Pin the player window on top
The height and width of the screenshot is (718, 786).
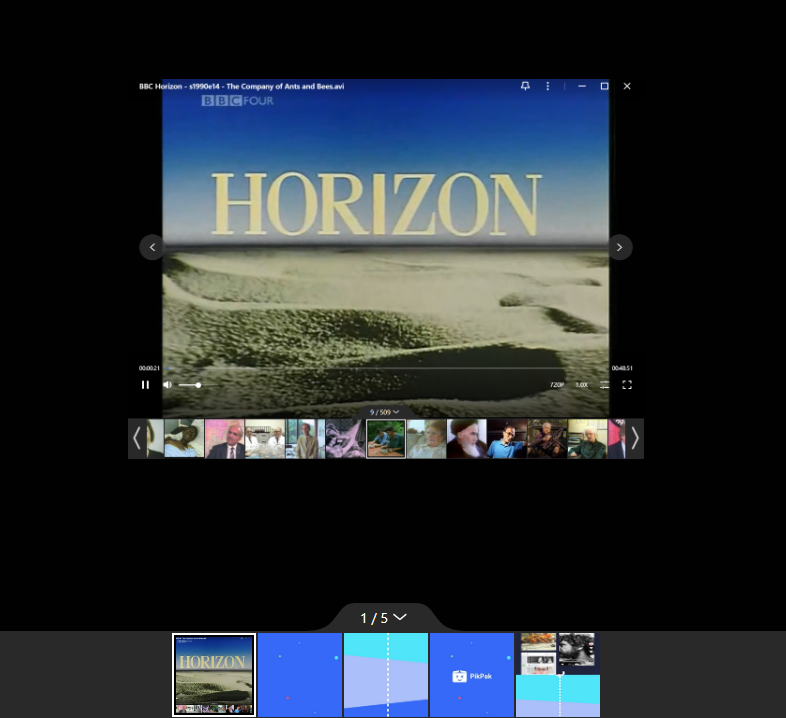pyautogui.click(x=525, y=86)
